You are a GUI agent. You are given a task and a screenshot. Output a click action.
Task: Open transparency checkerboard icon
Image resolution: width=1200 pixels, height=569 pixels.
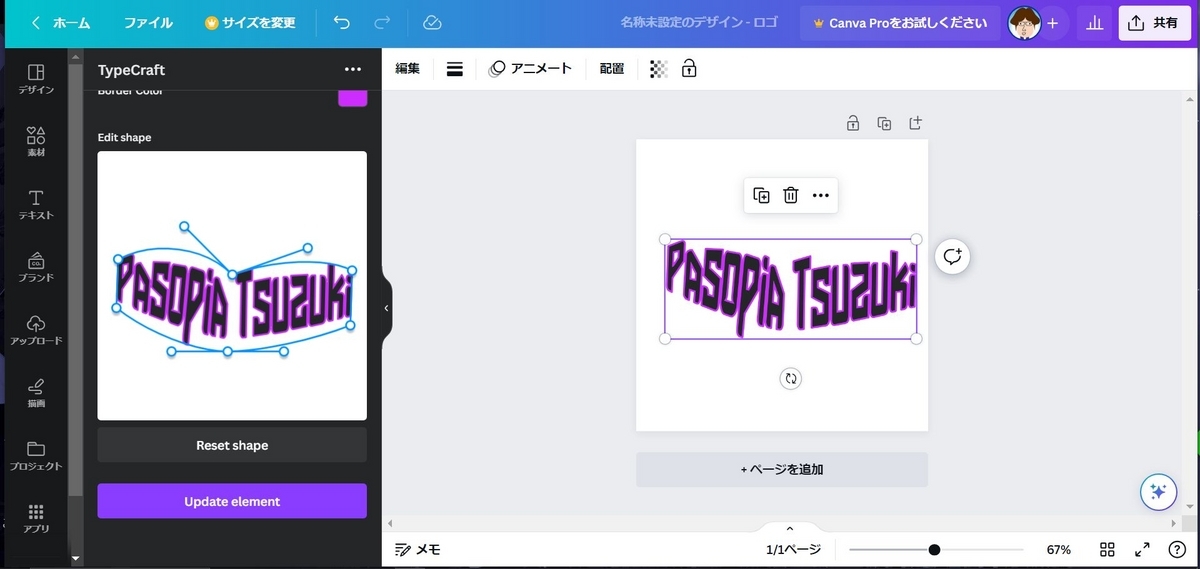(x=658, y=68)
